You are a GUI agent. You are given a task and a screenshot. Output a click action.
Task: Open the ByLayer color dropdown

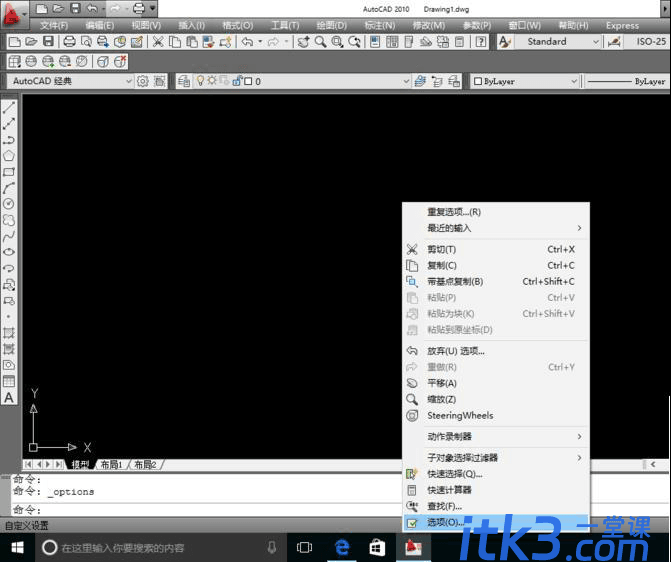point(526,81)
